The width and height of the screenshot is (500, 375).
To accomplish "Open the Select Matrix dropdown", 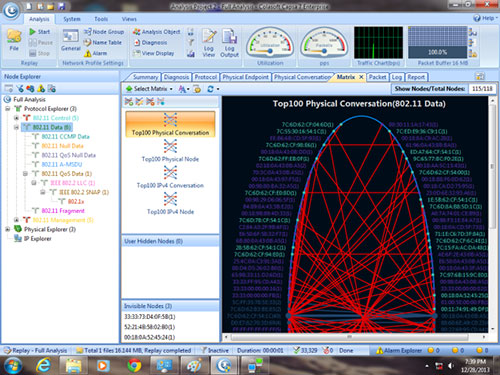I will [x=149, y=89].
